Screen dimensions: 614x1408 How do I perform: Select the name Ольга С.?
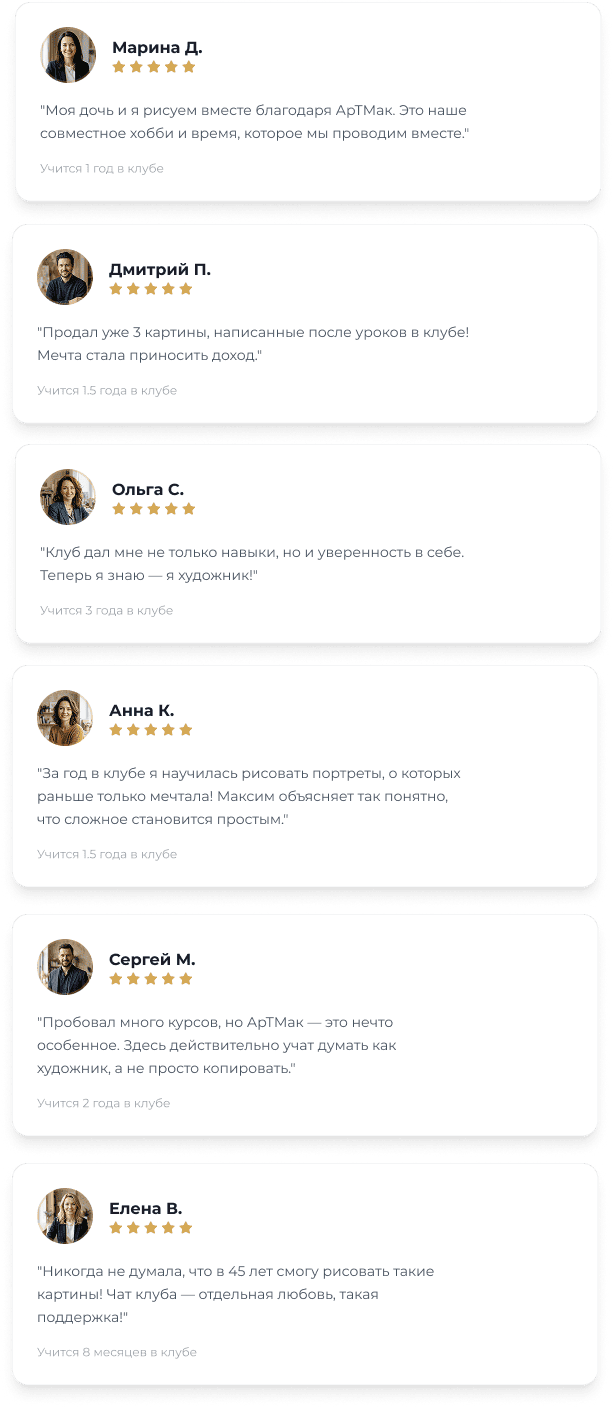[x=148, y=490]
